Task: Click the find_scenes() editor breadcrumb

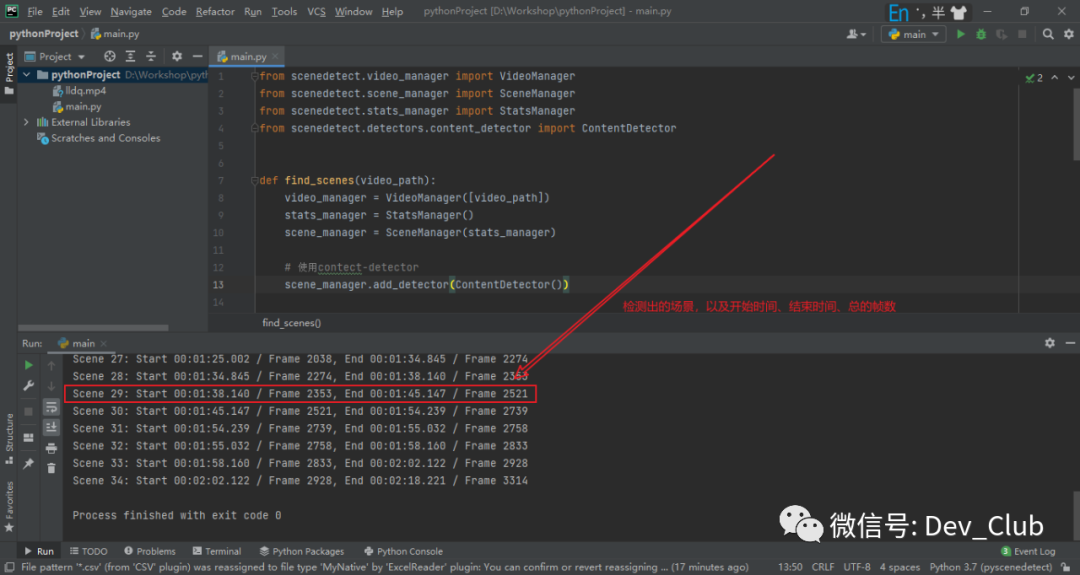Action: (291, 323)
